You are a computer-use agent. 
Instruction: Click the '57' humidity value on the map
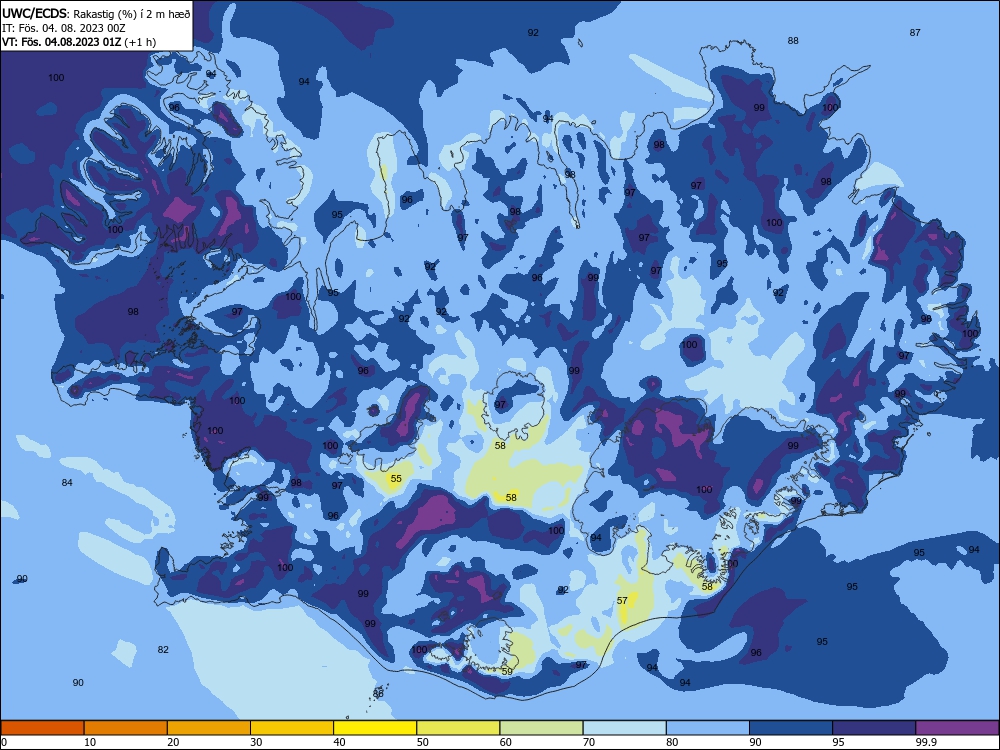(622, 600)
